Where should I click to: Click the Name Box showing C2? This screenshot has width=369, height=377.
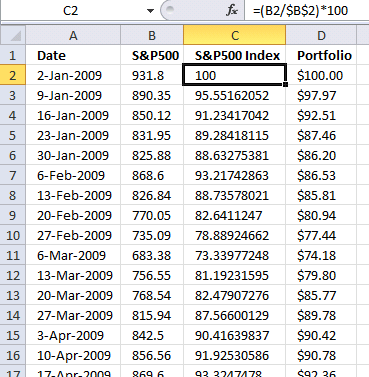[x=71, y=11]
